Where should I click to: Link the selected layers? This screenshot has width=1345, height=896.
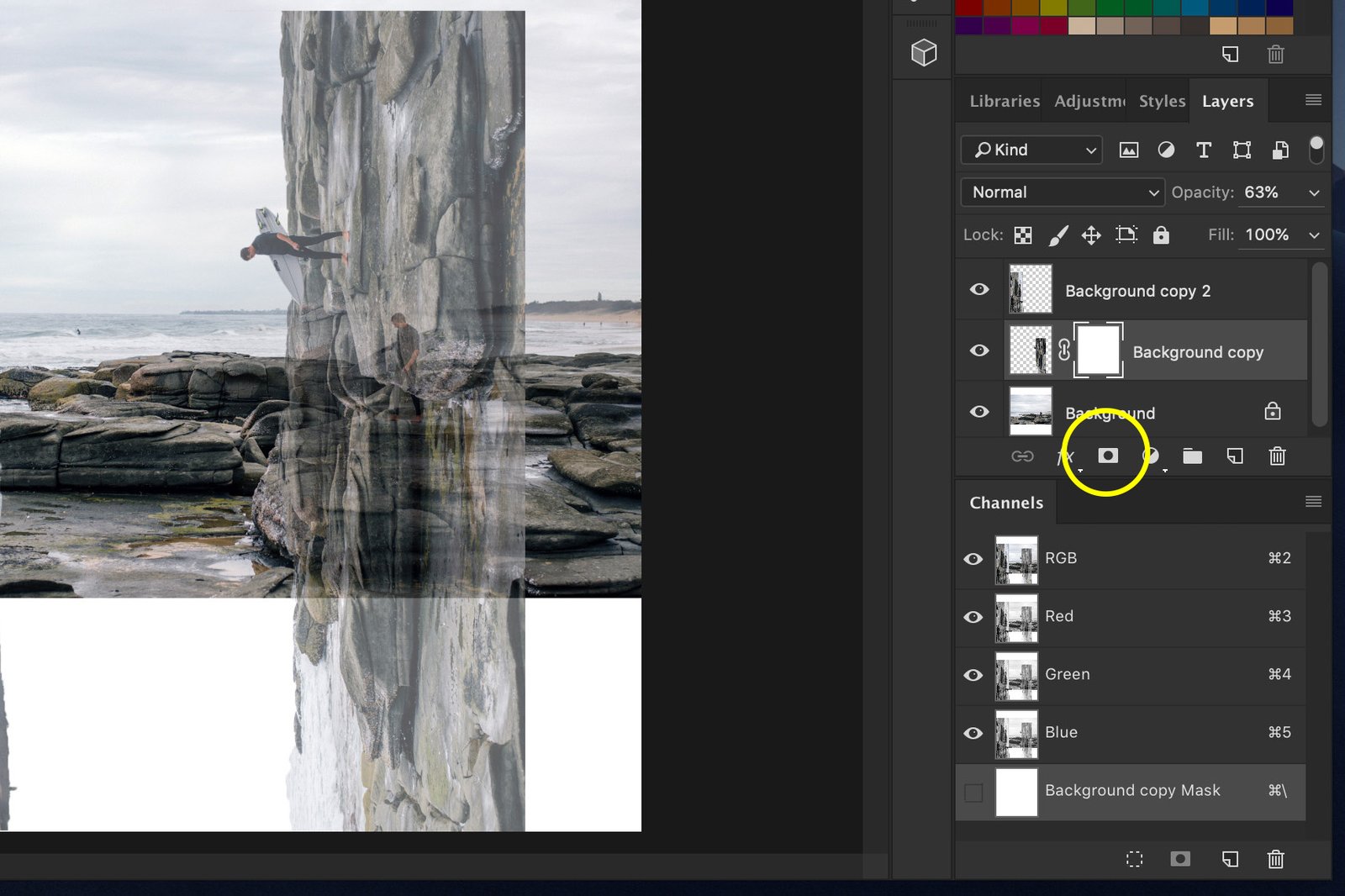point(1022,456)
